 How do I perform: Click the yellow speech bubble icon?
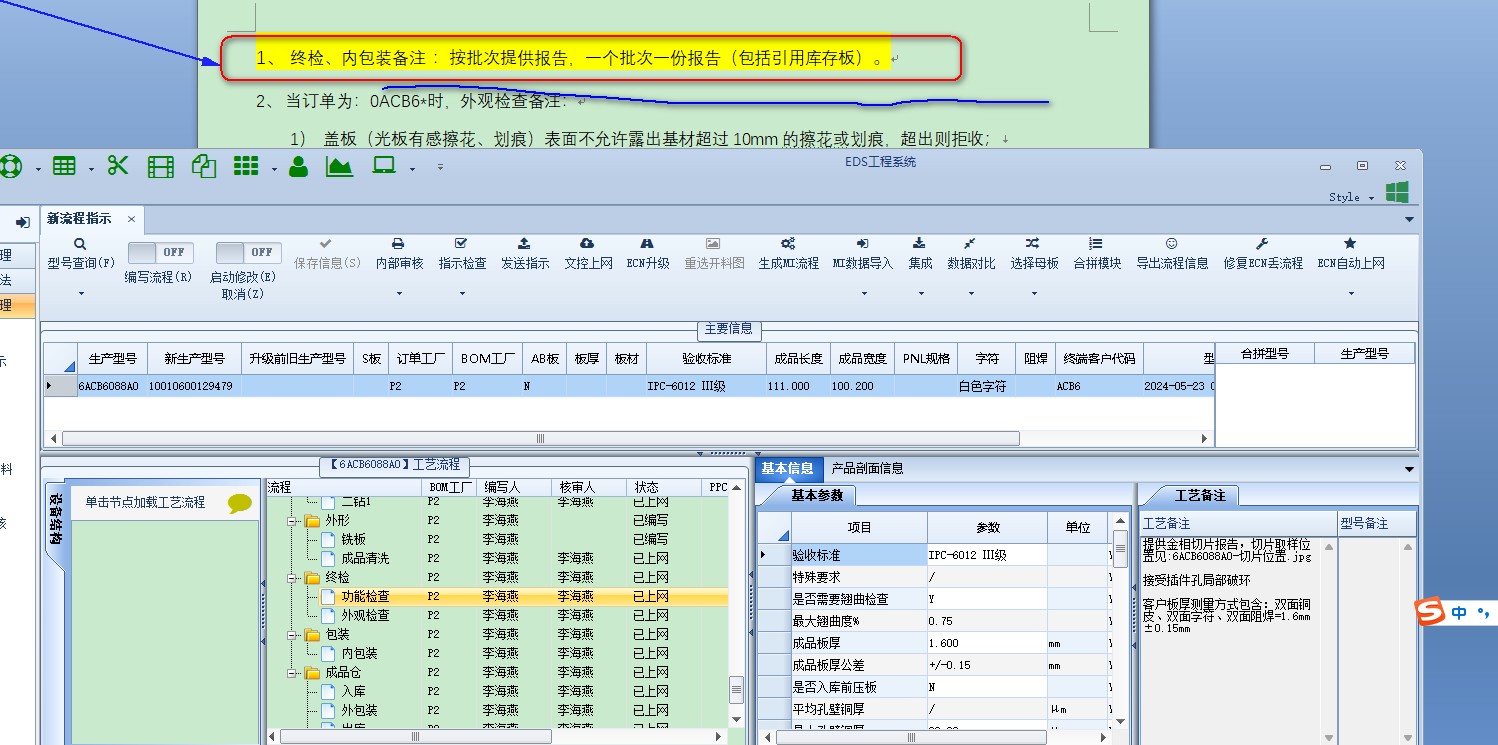[x=240, y=503]
